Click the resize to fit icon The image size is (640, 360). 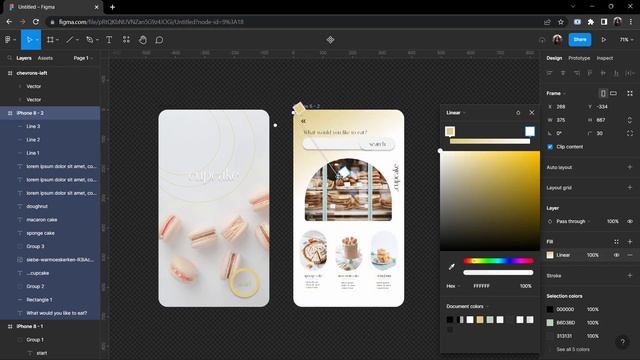click(630, 93)
